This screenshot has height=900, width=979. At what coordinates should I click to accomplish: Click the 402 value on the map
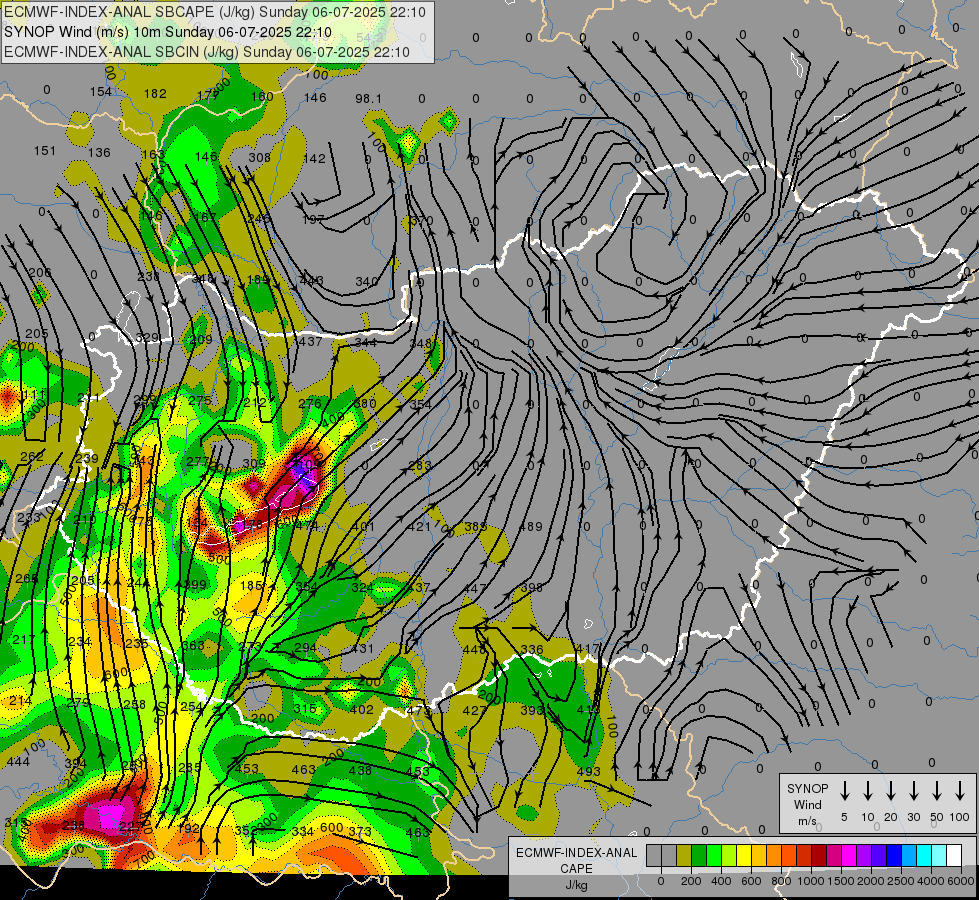tap(362, 710)
